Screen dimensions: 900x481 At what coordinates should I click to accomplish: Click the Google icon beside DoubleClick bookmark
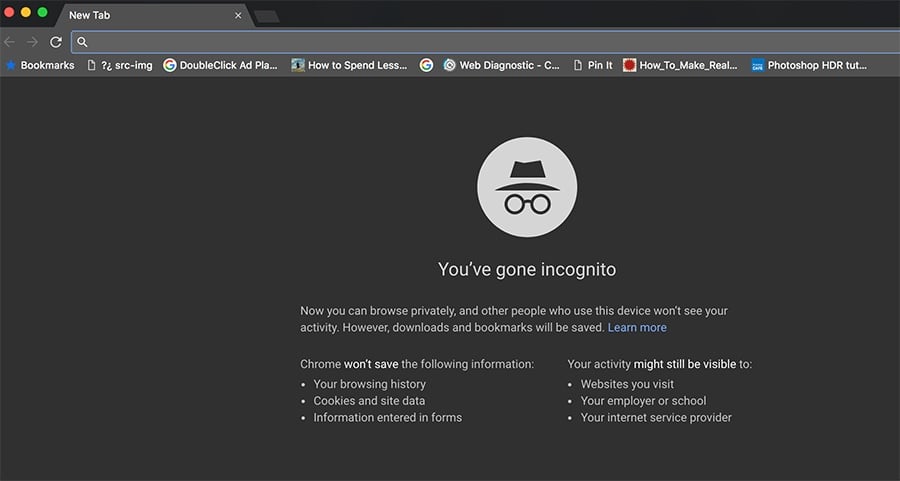click(169, 65)
